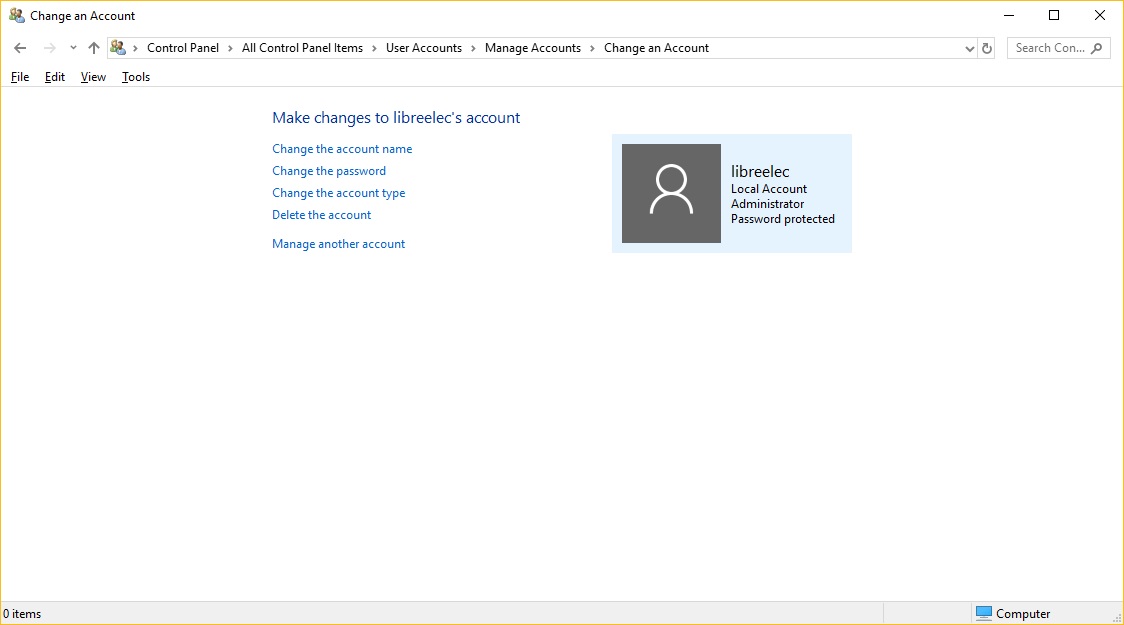Open the File menu

[20, 77]
